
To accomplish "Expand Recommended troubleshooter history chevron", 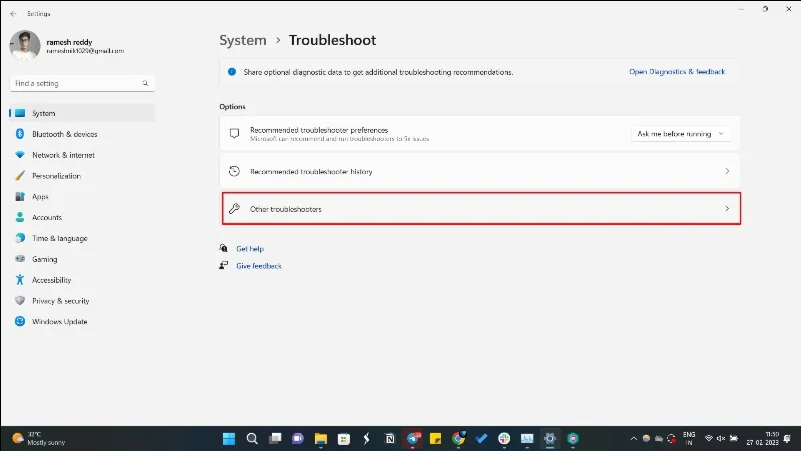I will 727,171.
